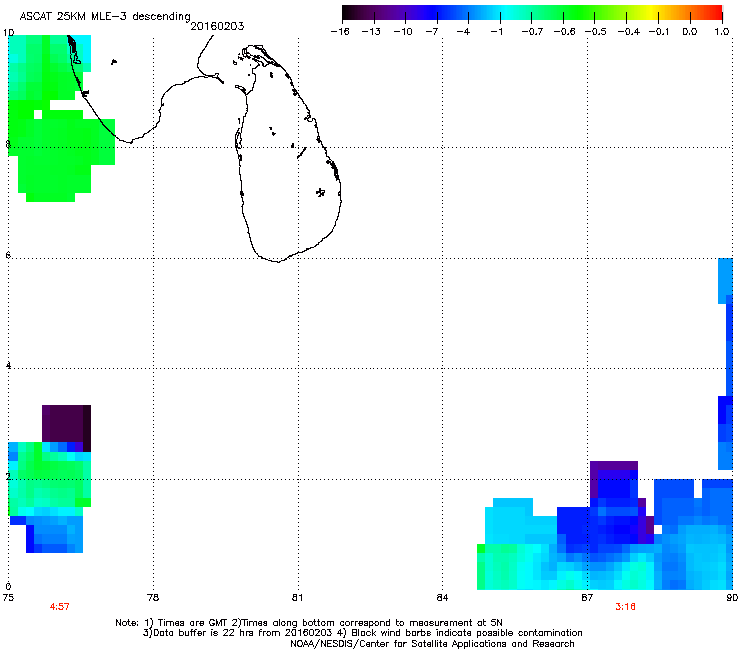Click the colorbar label '-0.1'

[x=659, y=32]
